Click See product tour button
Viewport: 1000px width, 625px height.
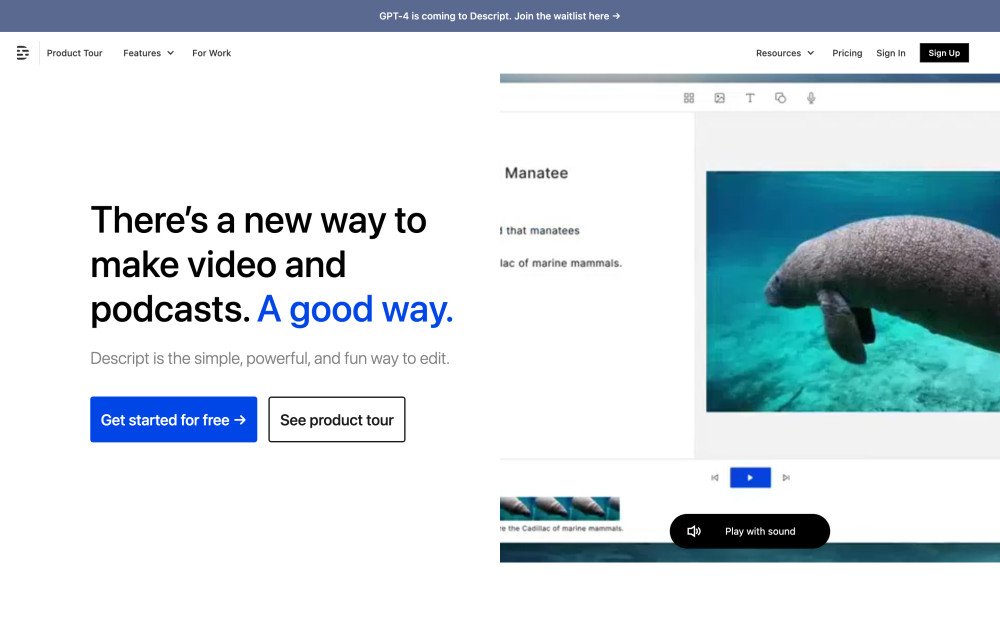point(336,420)
